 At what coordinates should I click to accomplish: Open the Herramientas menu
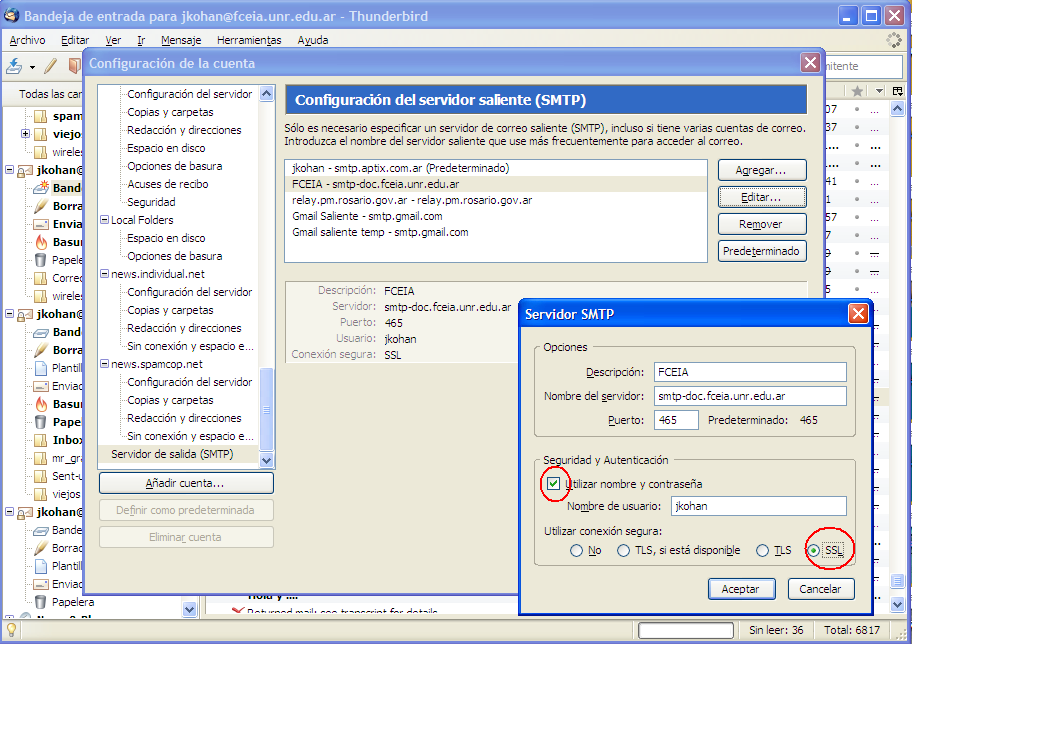pos(249,40)
